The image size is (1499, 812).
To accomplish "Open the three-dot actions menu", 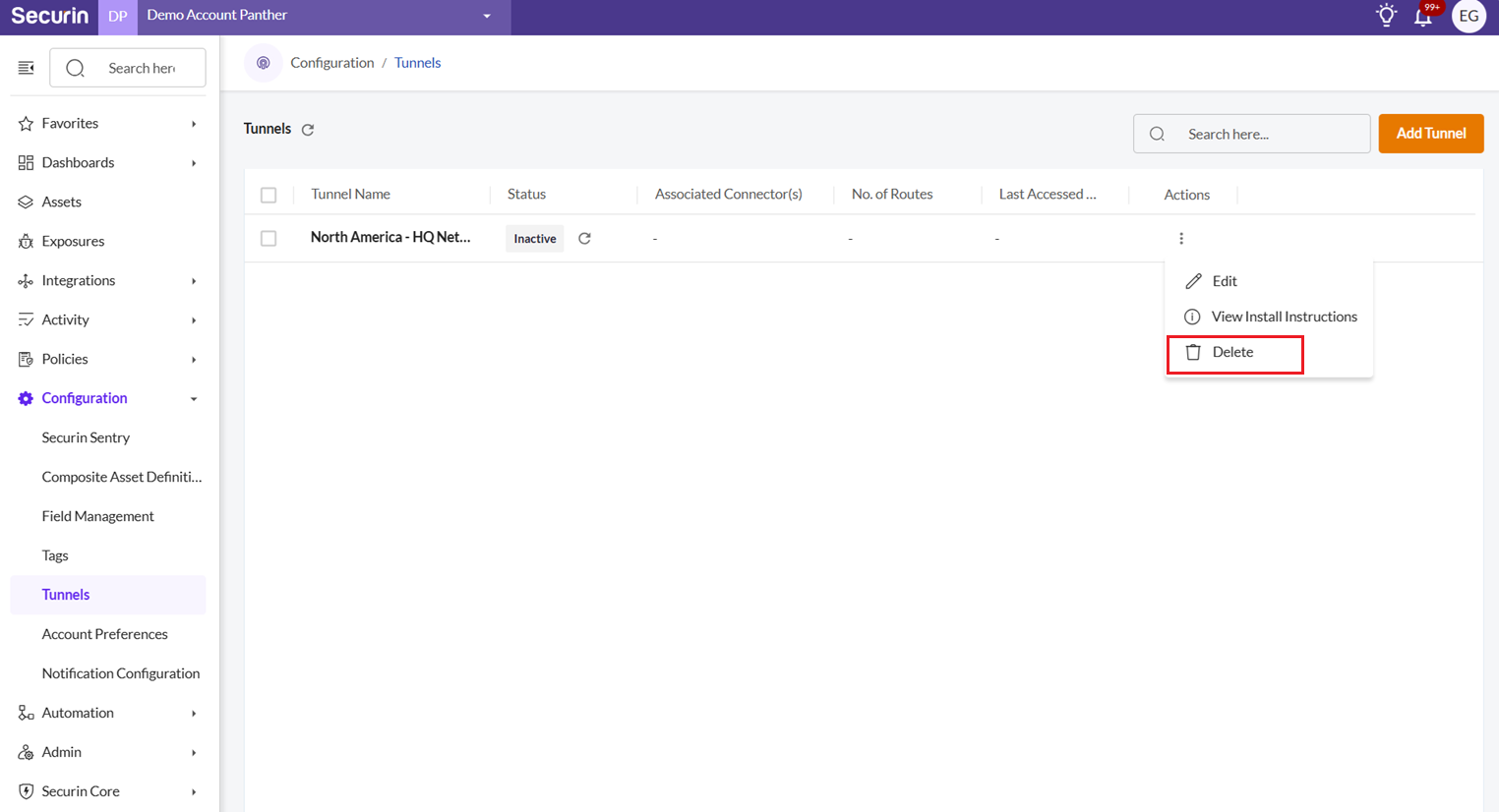I will (x=1181, y=238).
